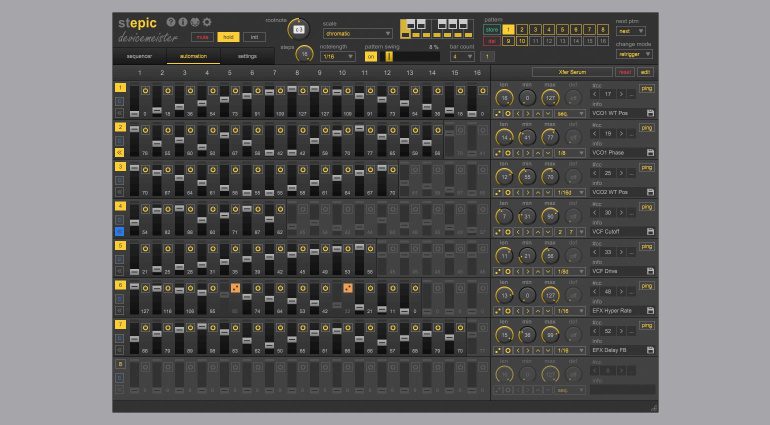The image size is (770, 425).
Task: Open the gear settings icon in header
Action: 207,22
